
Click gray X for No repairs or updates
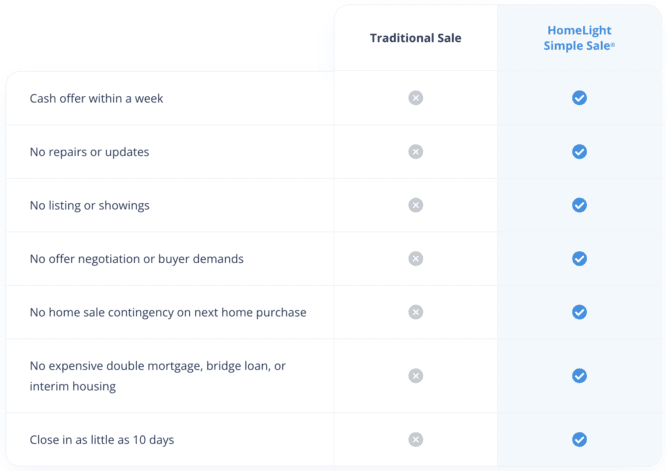(x=416, y=152)
